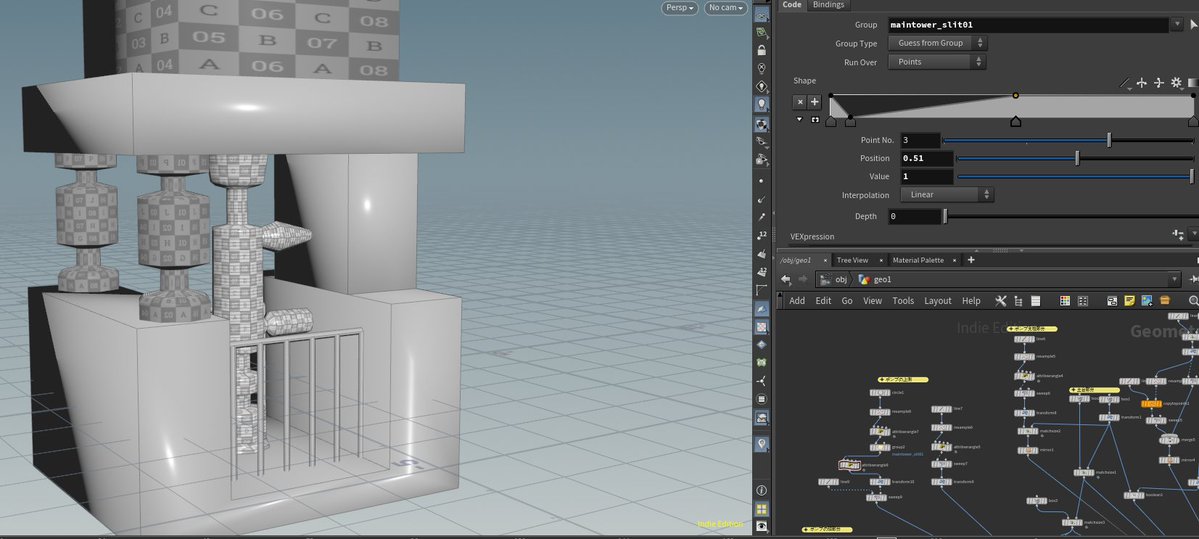Open the Help menu in network editor
The height and width of the screenshot is (539, 1199).
971,301
